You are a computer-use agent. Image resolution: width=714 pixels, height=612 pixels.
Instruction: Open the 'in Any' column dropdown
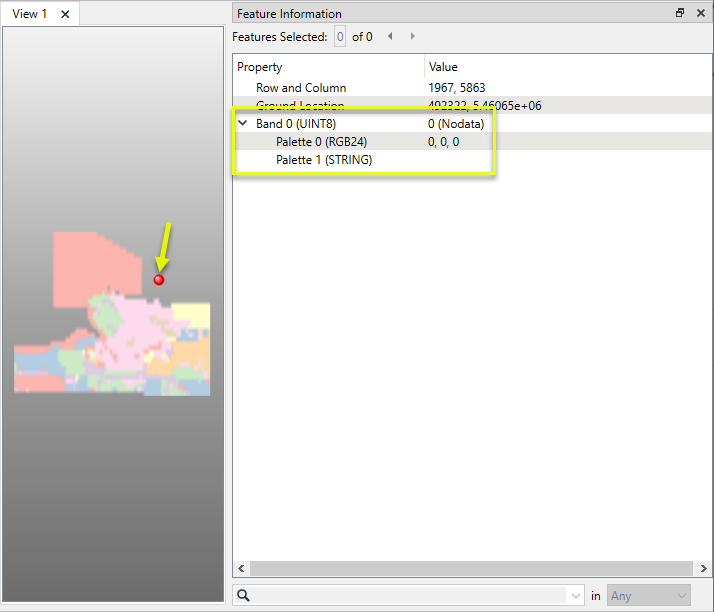tap(648, 596)
